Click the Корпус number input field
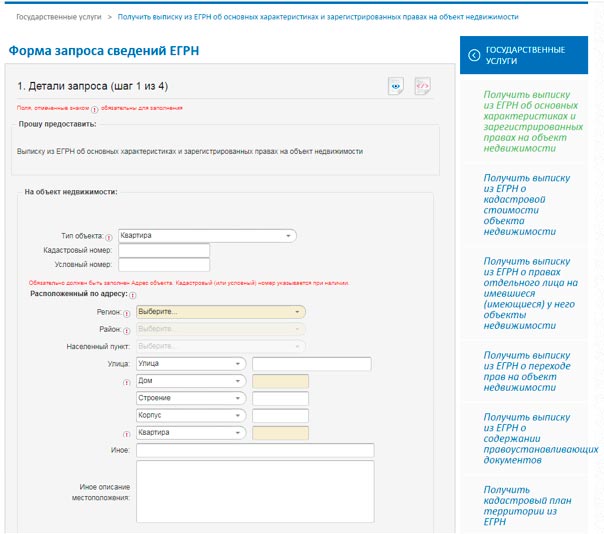The width and height of the screenshot is (604, 534). point(280,416)
